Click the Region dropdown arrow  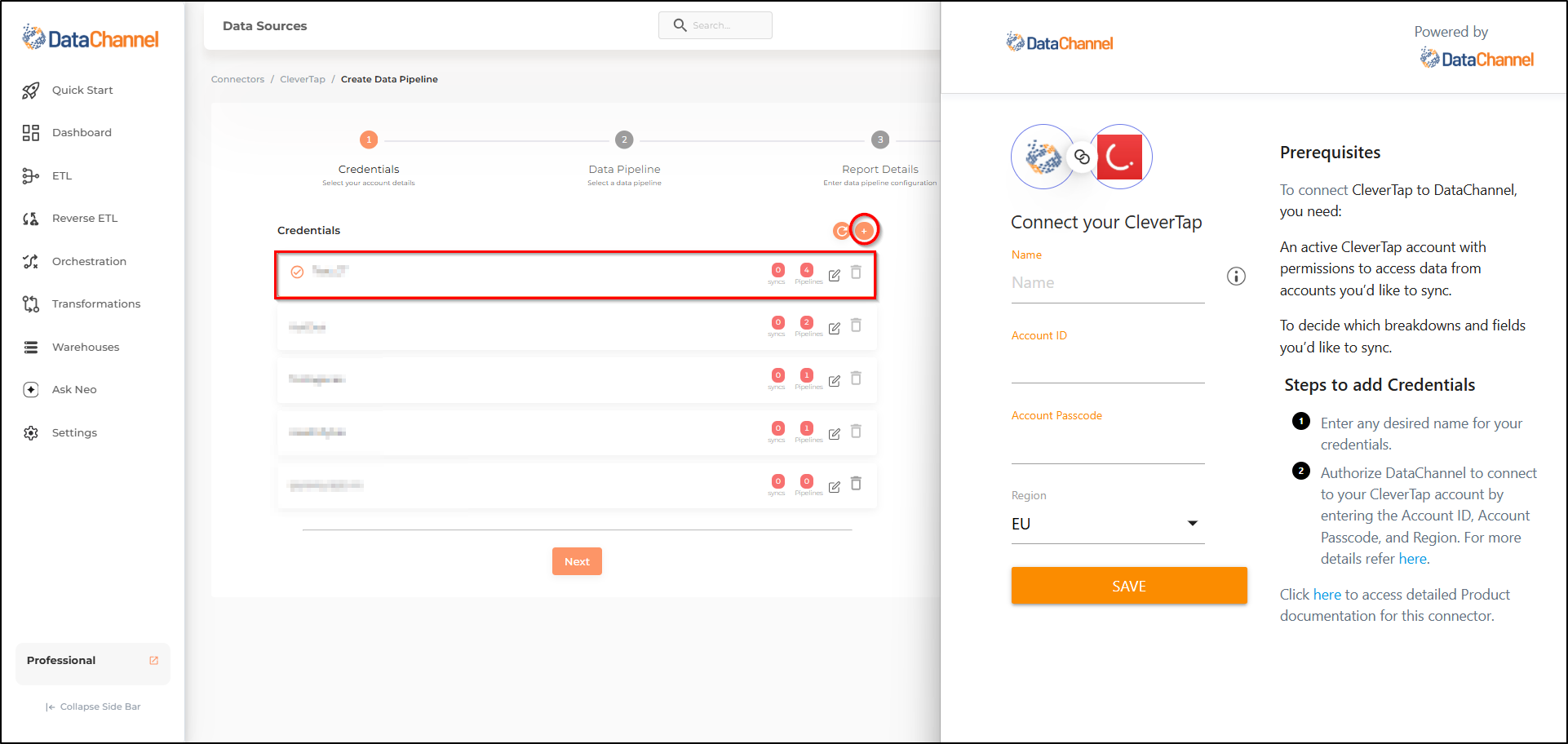(x=1193, y=524)
